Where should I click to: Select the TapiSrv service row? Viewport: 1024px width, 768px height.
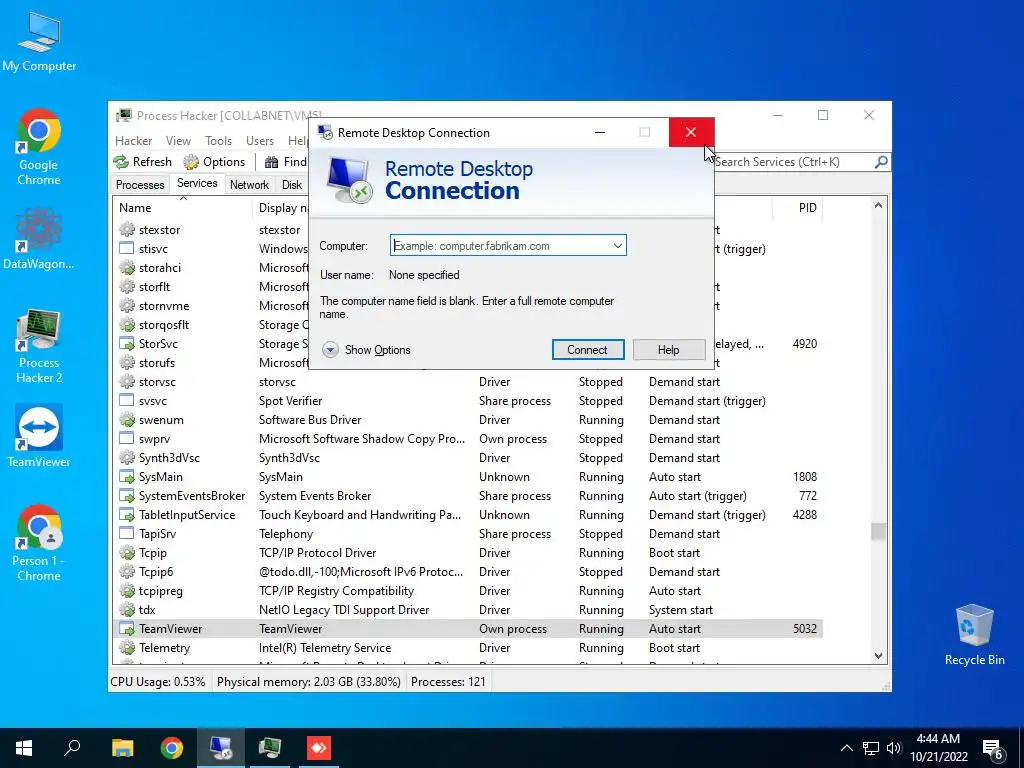(x=468, y=534)
